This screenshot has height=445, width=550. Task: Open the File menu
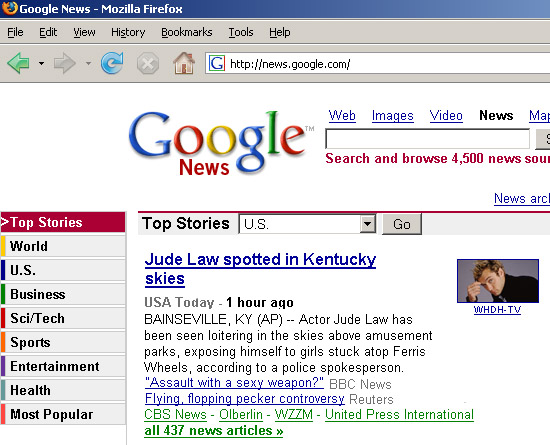(15, 32)
